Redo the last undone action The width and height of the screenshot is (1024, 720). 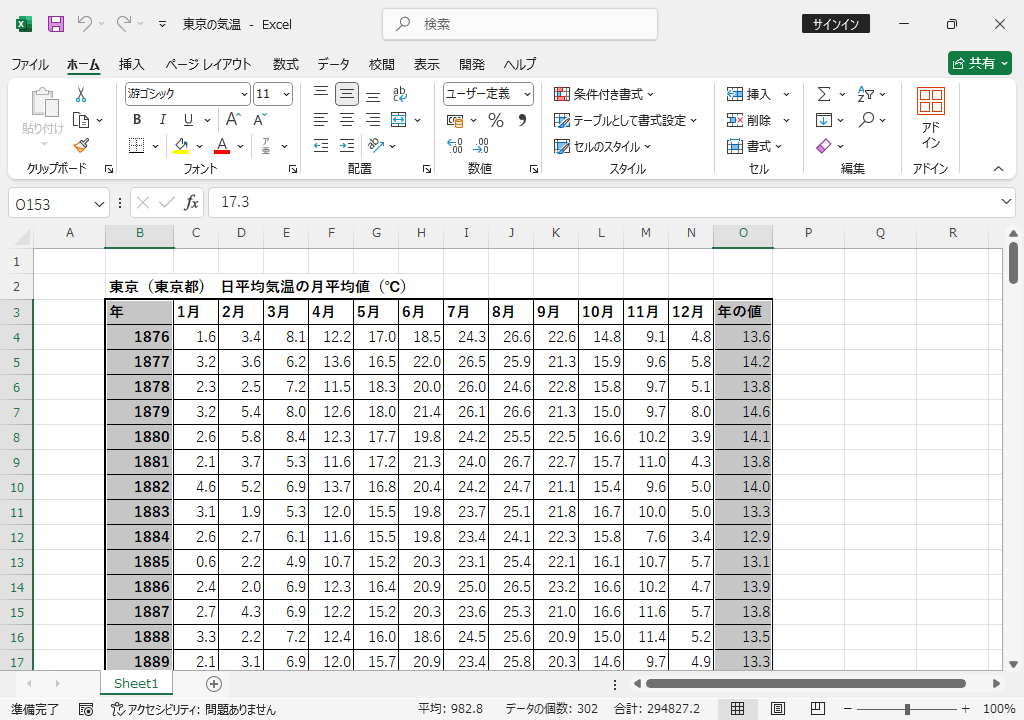pyautogui.click(x=123, y=24)
